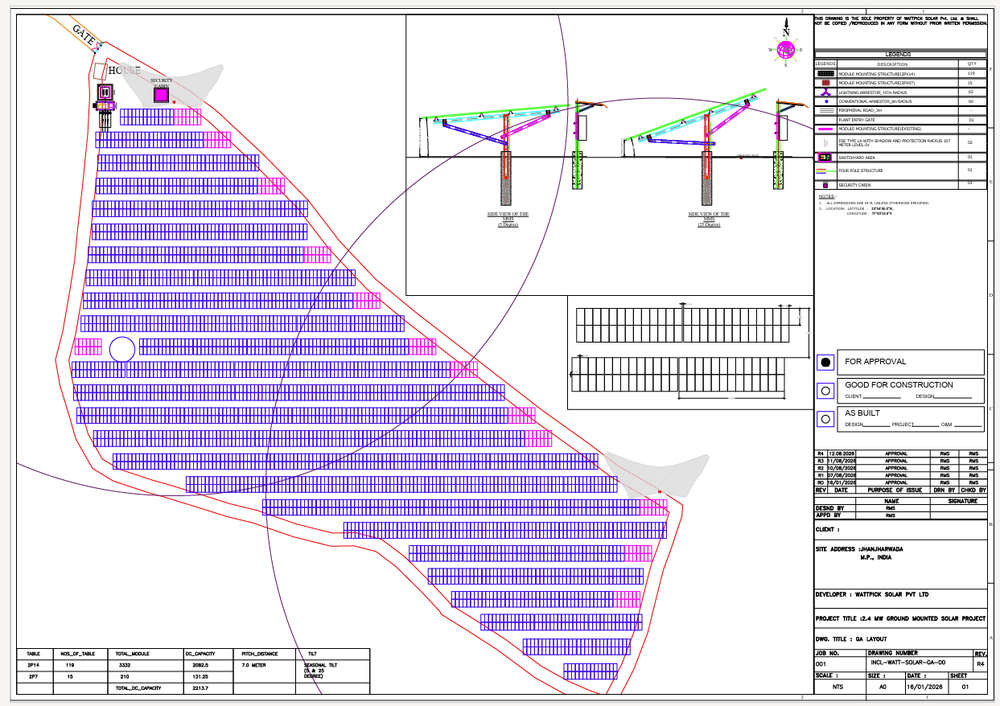This screenshot has height=706, width=1000.
Task: Select the GOOD FOR CONSTRUCTION circle marker
Action: 825,390
